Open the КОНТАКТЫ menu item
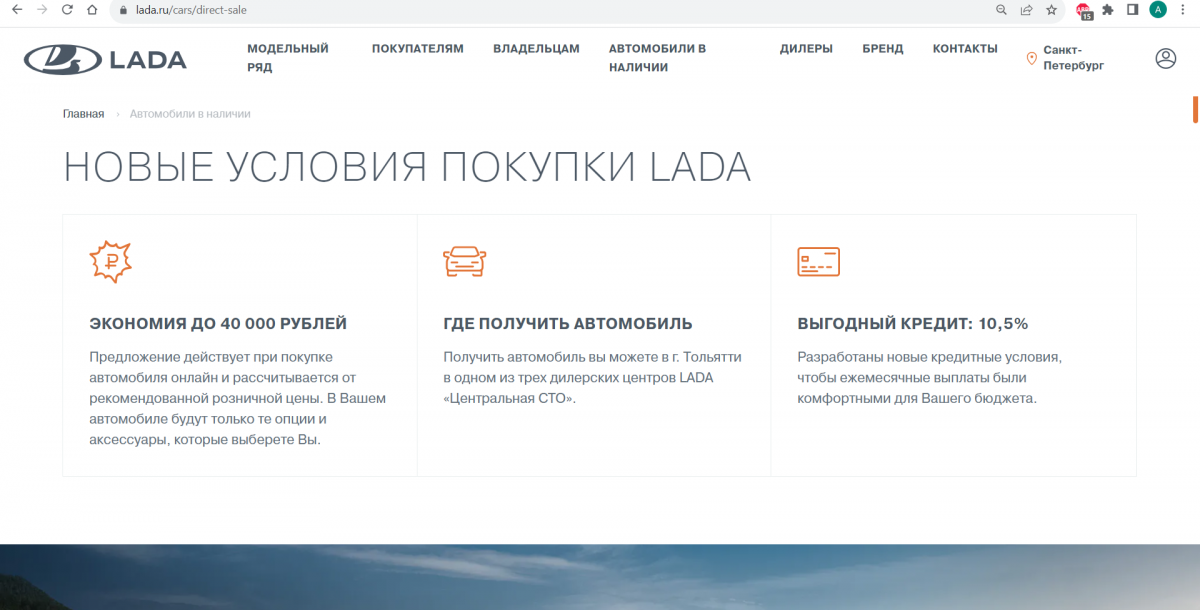Image resolution: width=1200 pixels, height=610 pixels. coord(965,48)
